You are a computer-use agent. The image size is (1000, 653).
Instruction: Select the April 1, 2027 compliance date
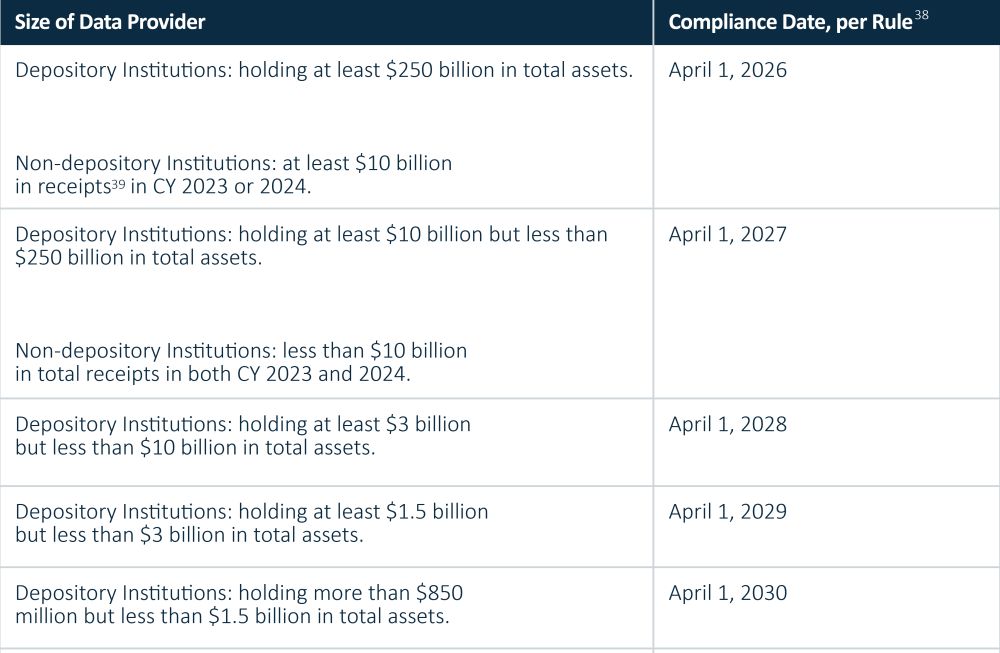727,235
